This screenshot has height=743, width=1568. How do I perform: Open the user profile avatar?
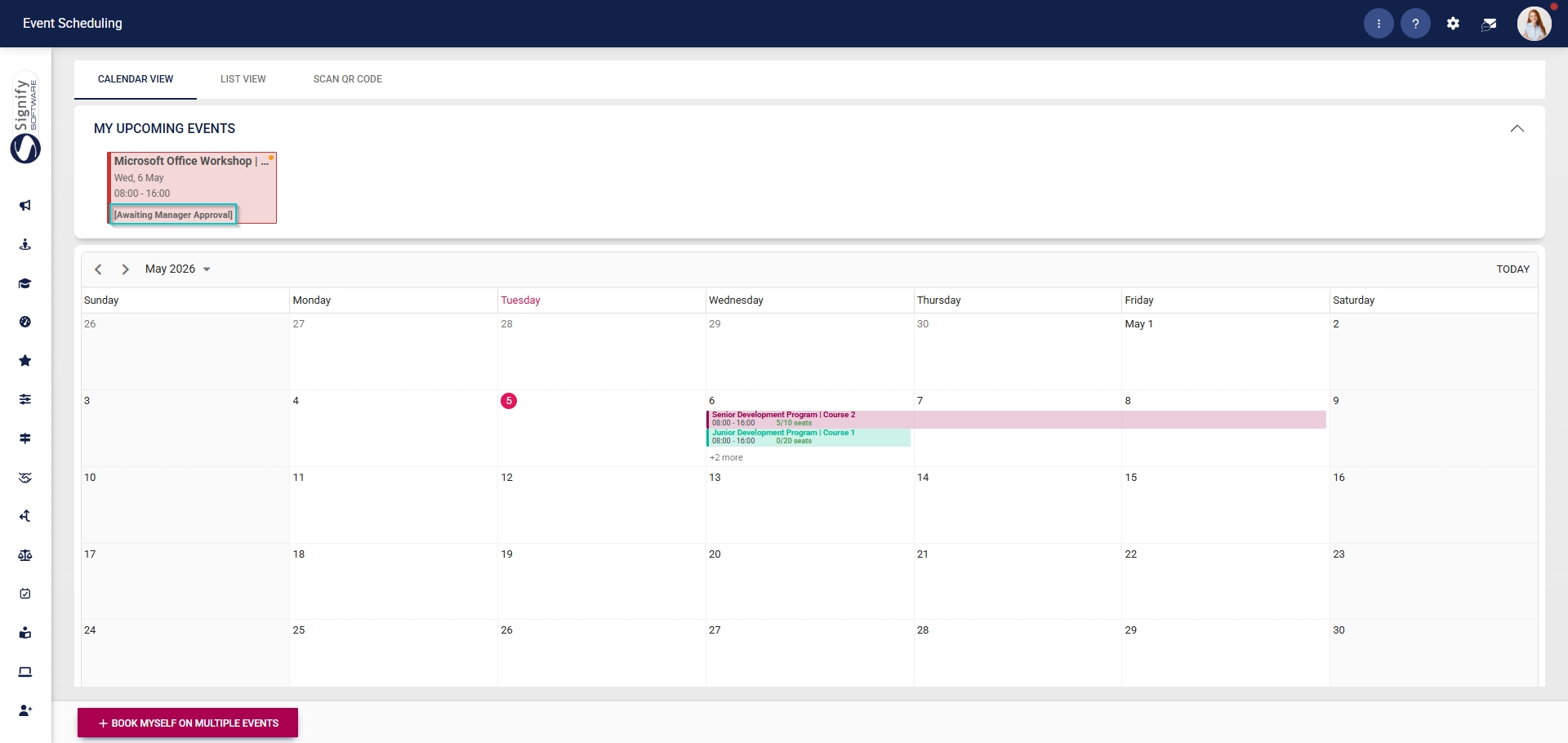(x=1535, y=24)
